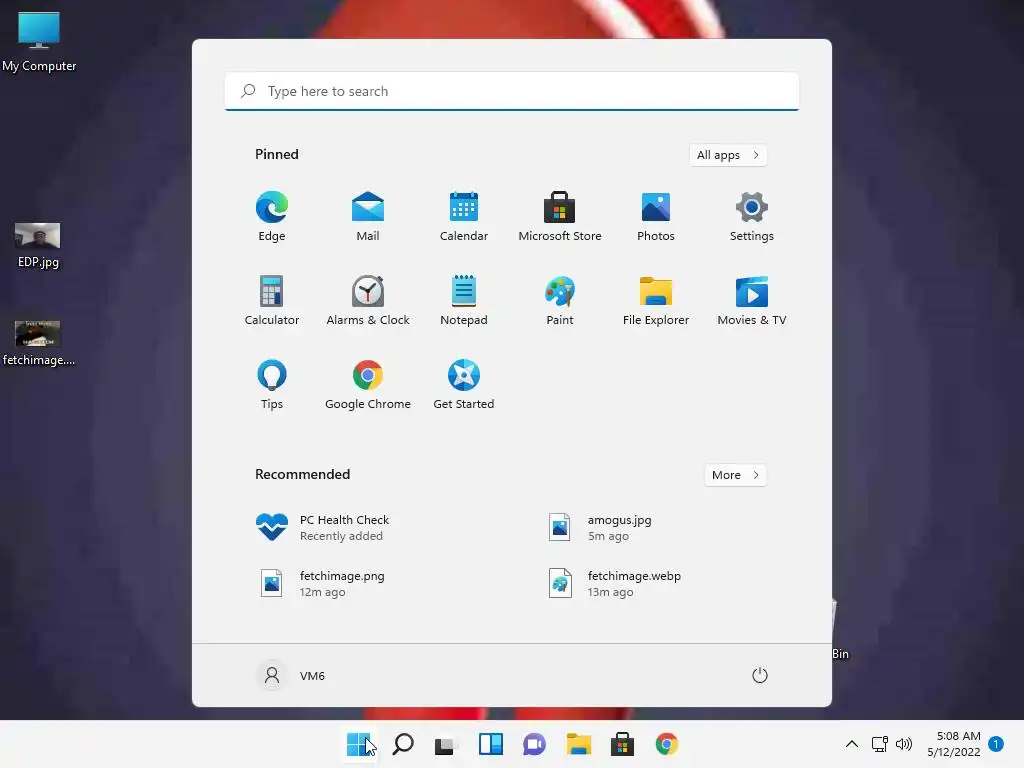Screen dimensions: 1024x768
Task: Select My Computer desktop icon
Action: [39, 42]
